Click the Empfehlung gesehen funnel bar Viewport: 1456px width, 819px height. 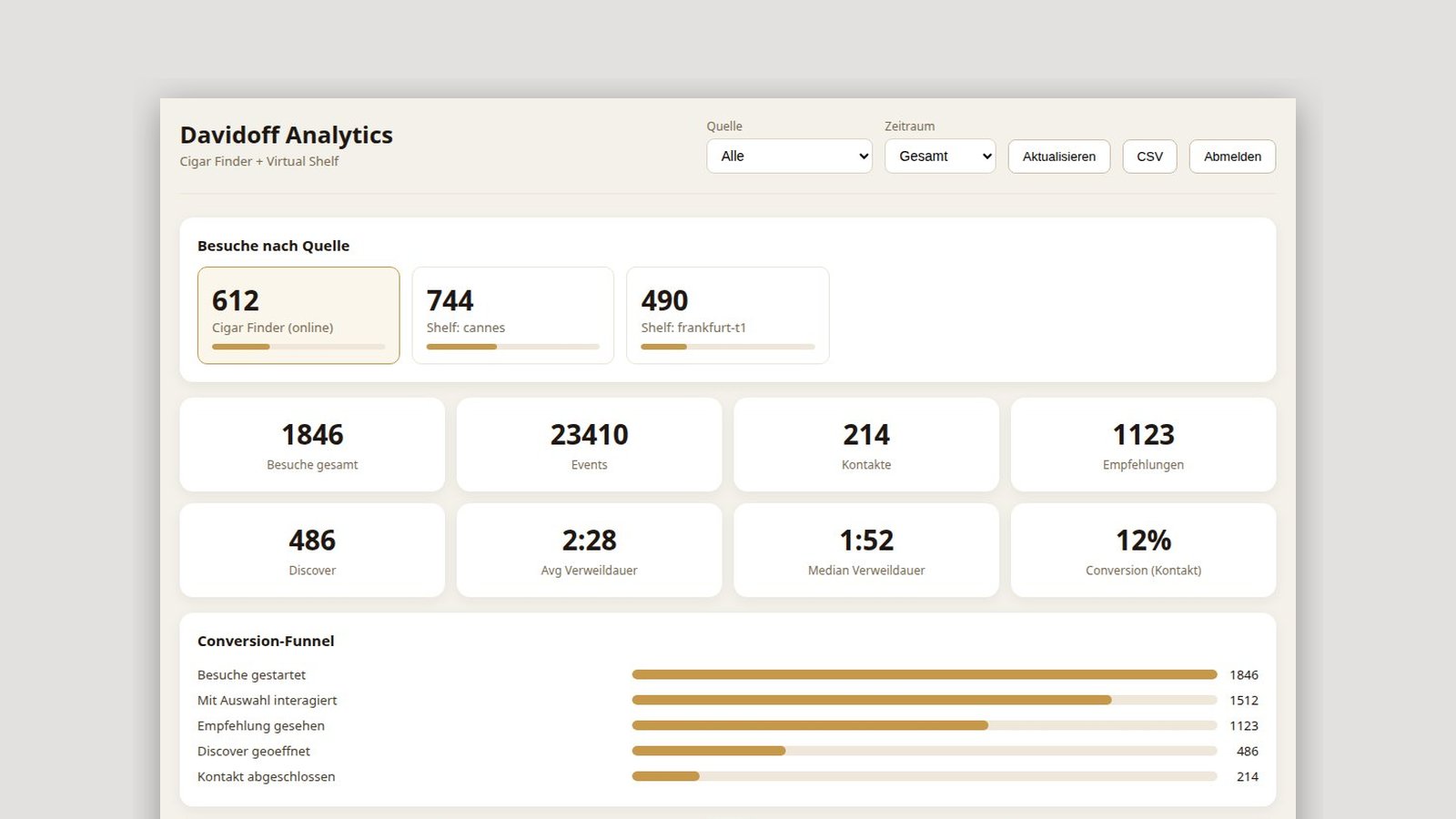925,725
